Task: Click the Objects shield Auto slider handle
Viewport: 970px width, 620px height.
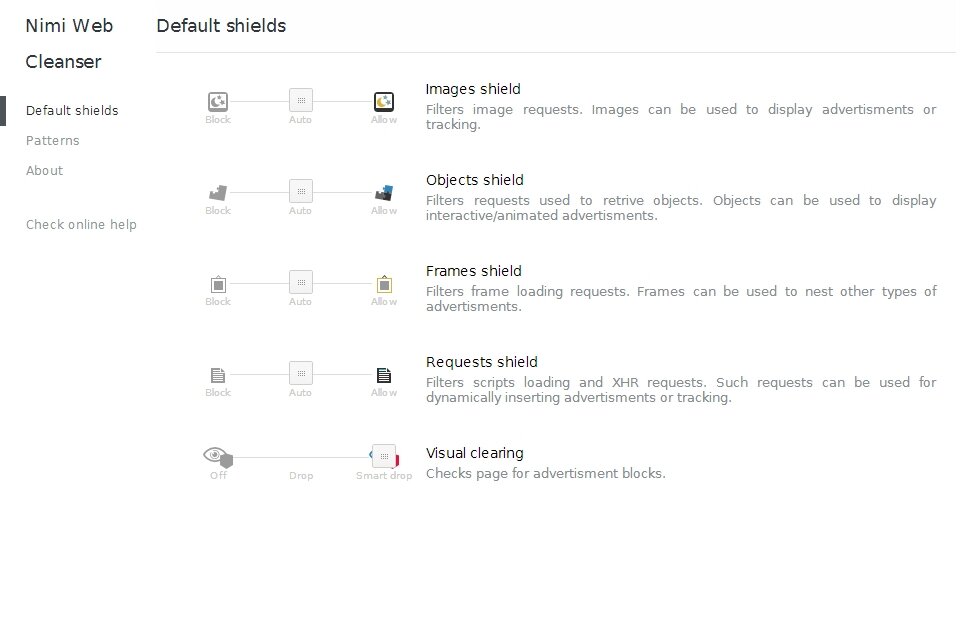Action: (301, 191)
